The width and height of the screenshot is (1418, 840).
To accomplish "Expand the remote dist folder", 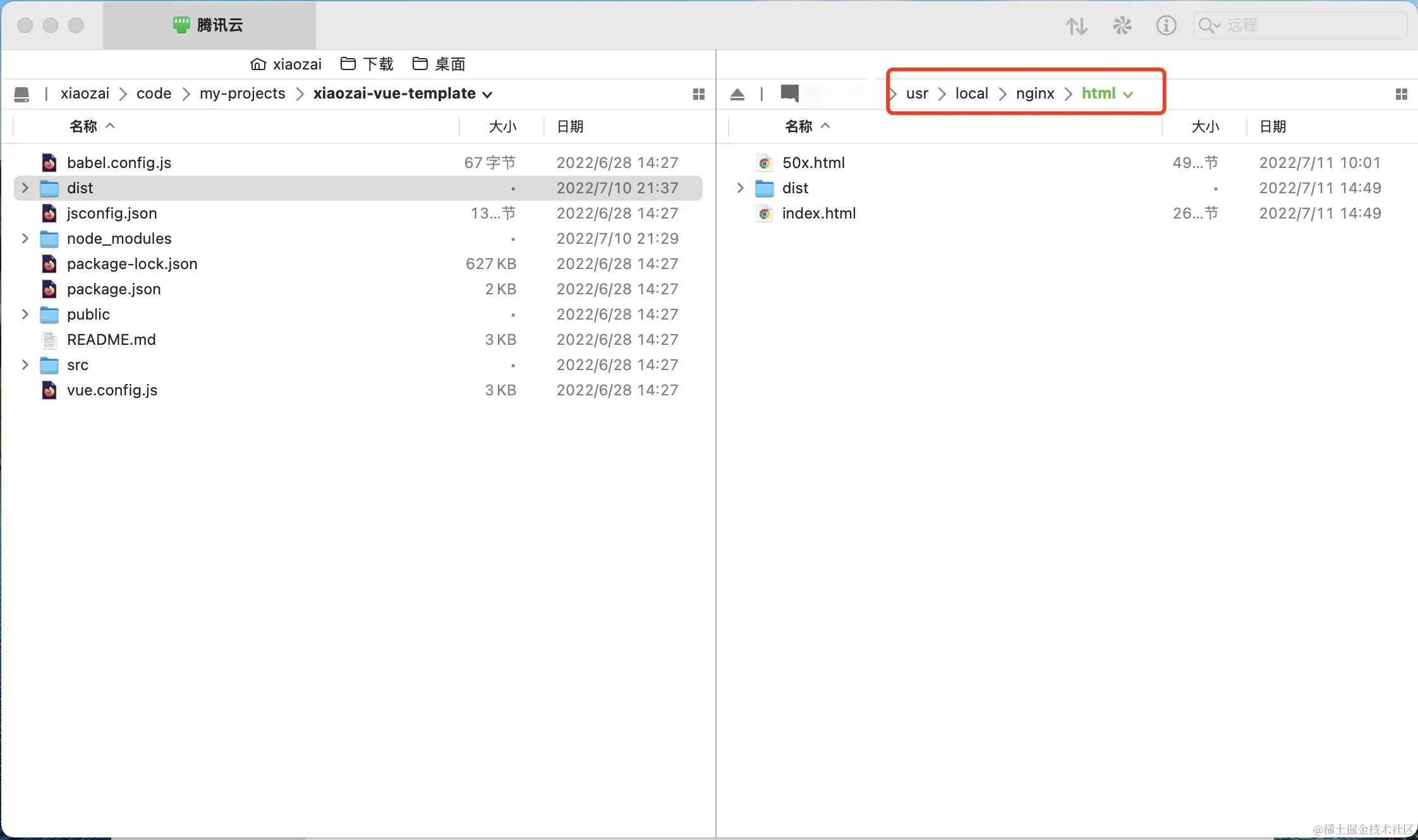I will [741, 188].
